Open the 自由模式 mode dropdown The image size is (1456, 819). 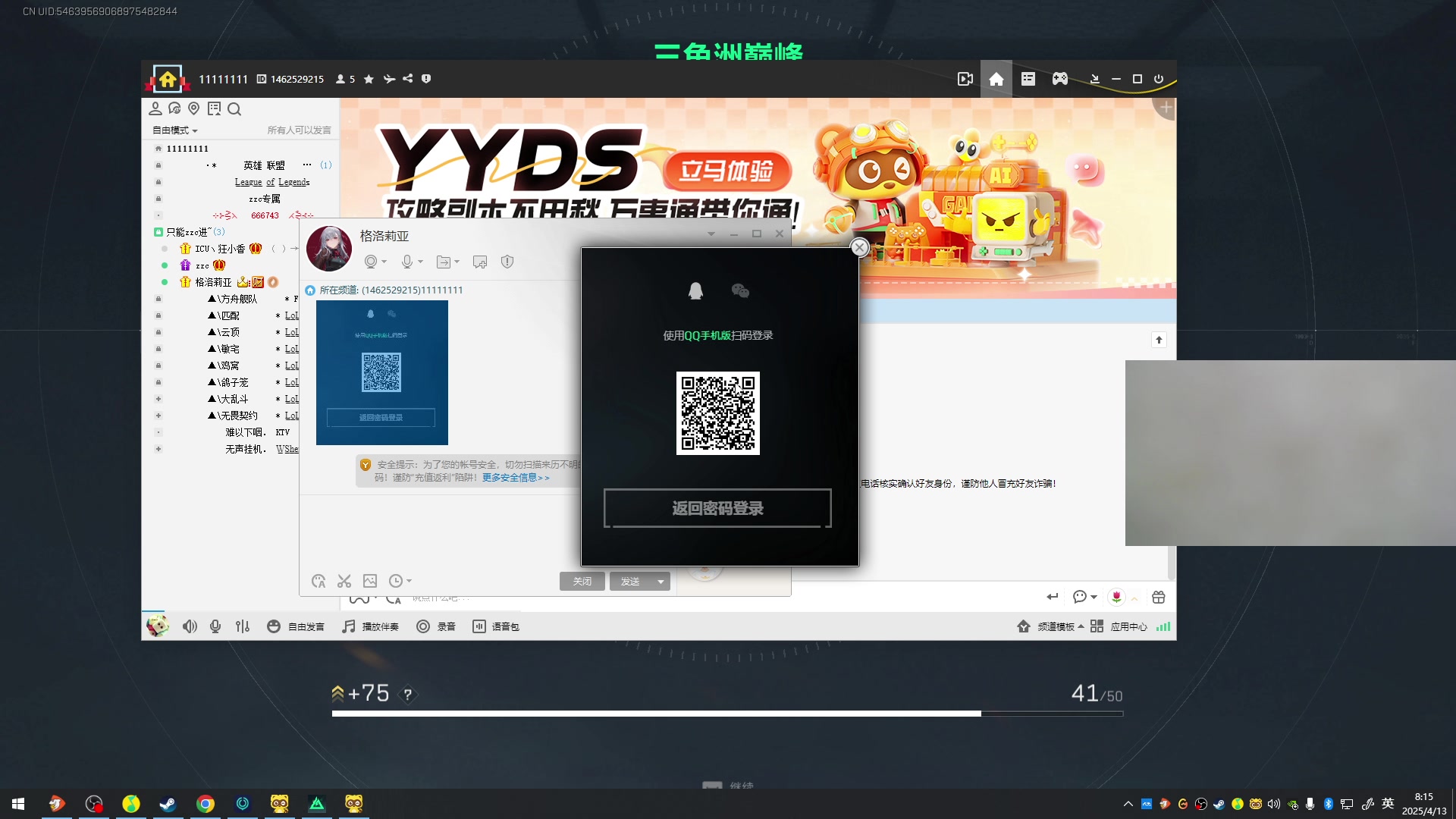pos(175,130)
